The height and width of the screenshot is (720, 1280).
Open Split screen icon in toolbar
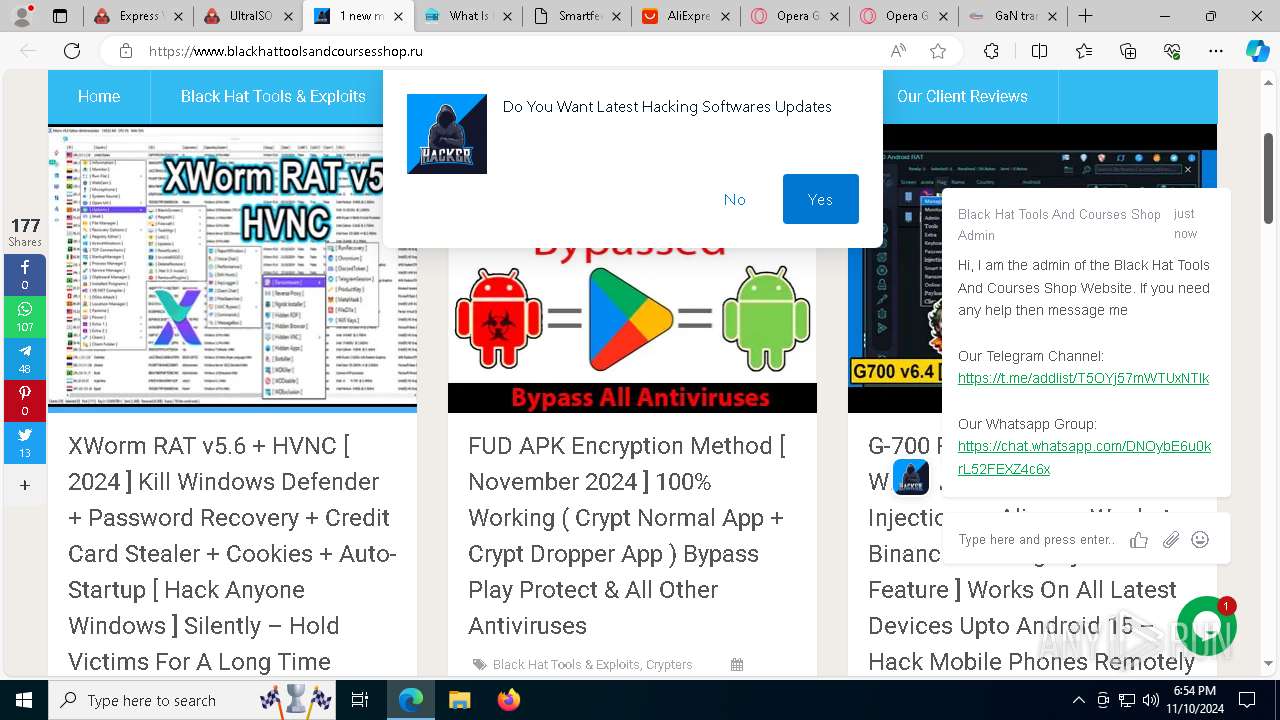pyautogui.click(x=1039, y=51)
